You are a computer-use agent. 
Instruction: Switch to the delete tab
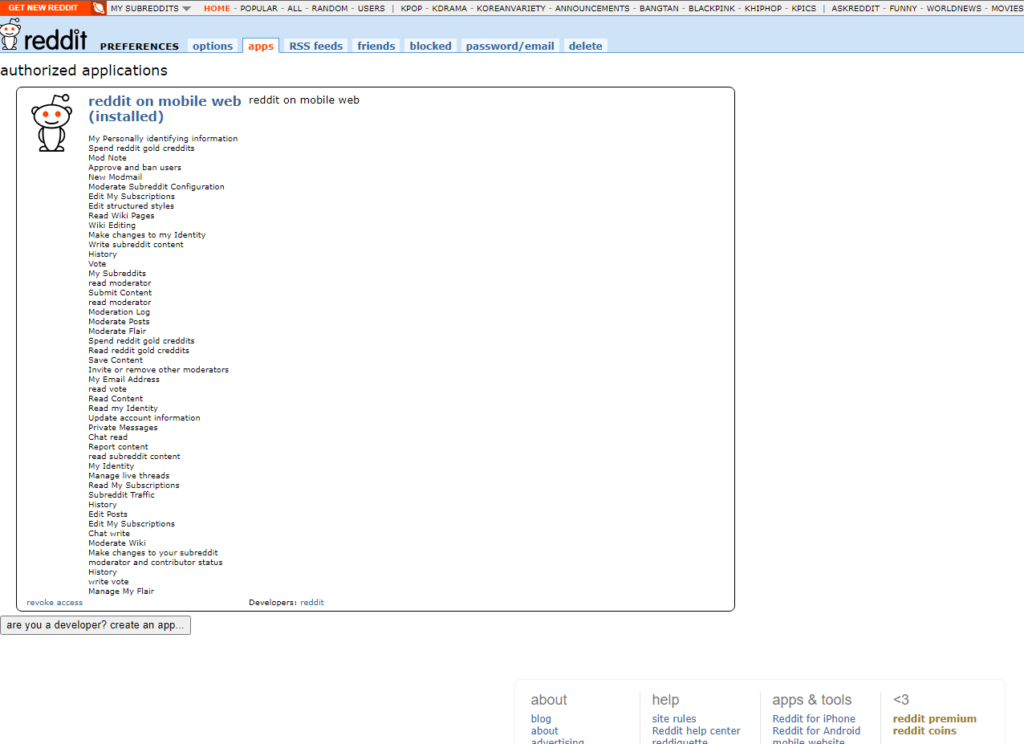click(x=585, y=46)
